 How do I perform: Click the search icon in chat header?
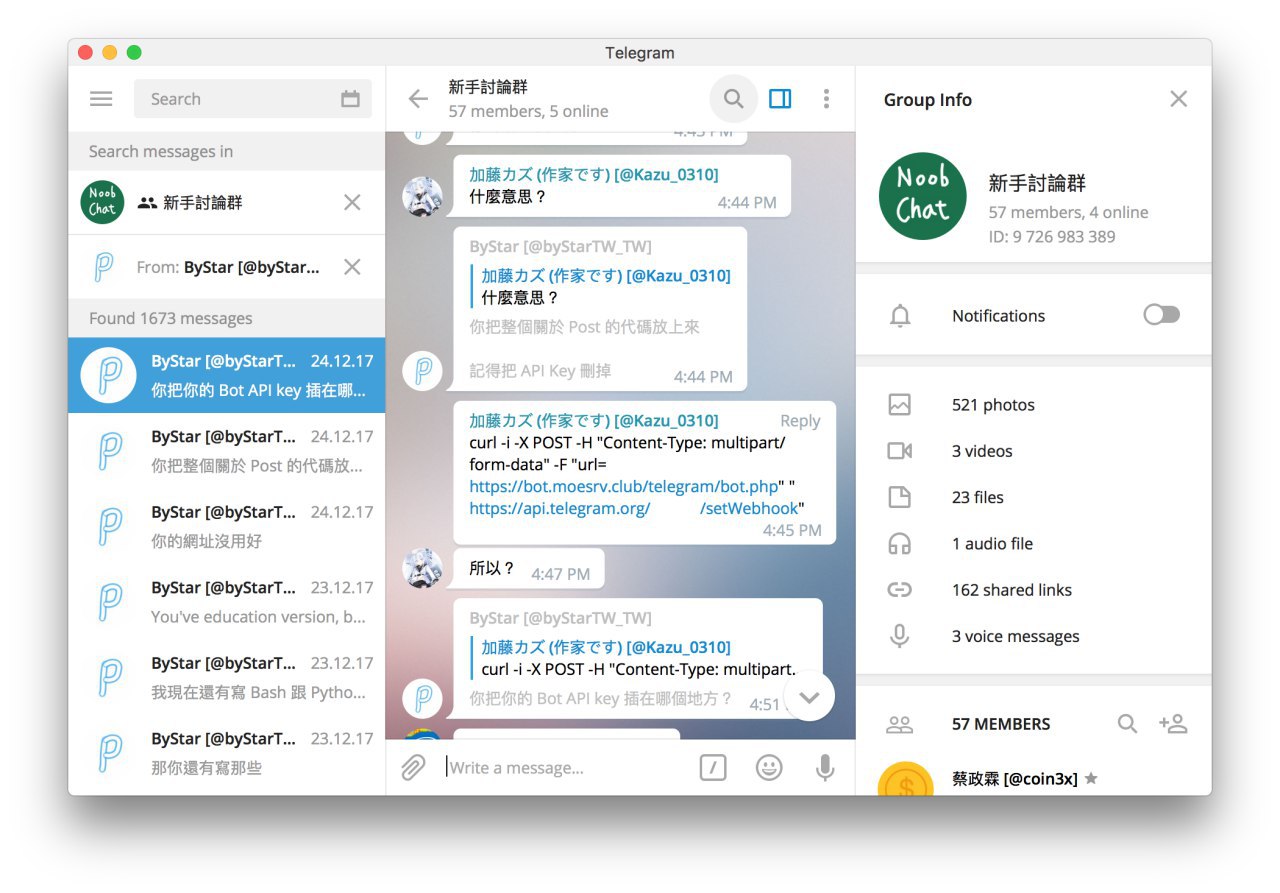tap(734, 98)
